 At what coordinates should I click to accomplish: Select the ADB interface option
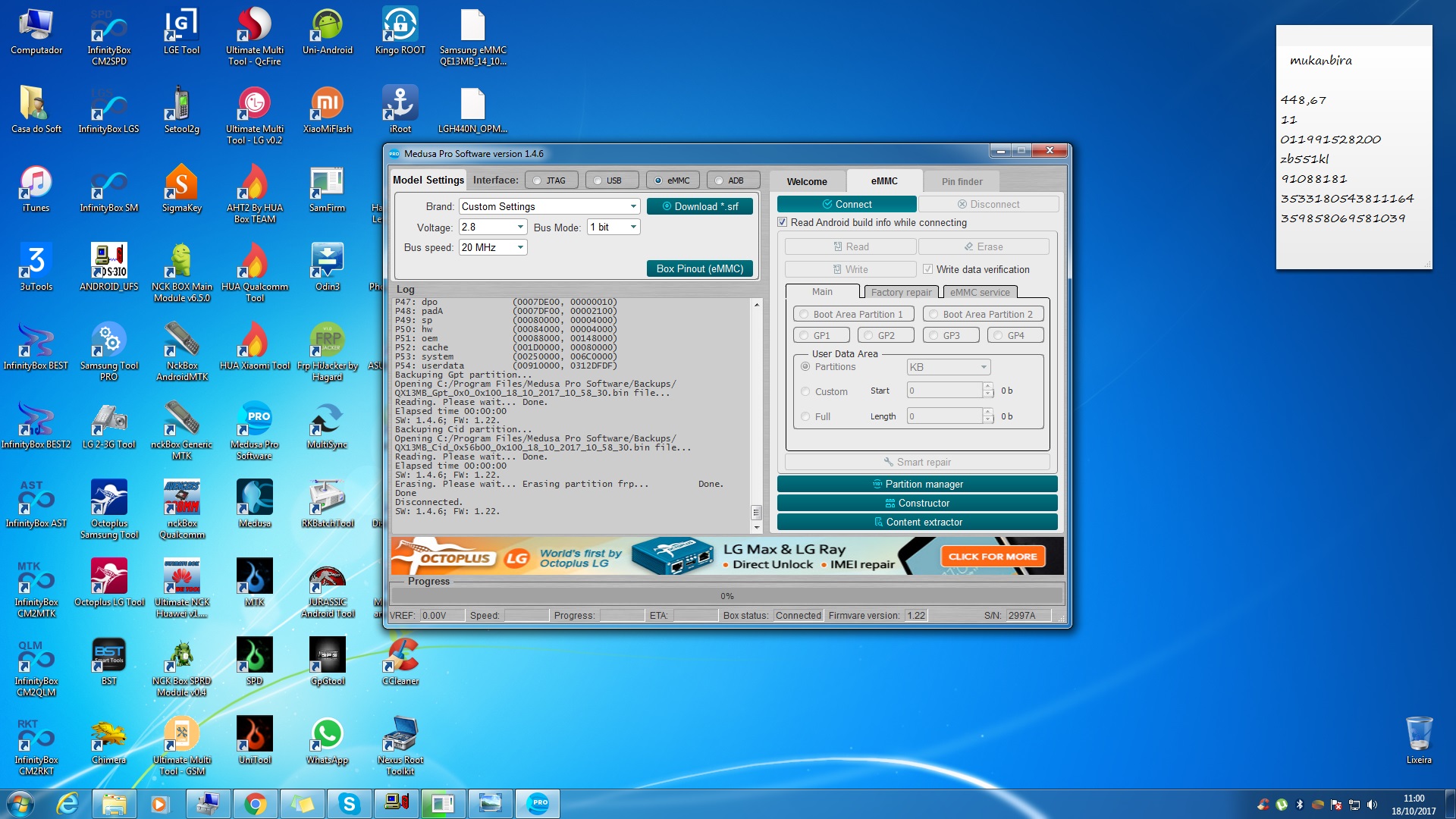(x=733, y=180)
